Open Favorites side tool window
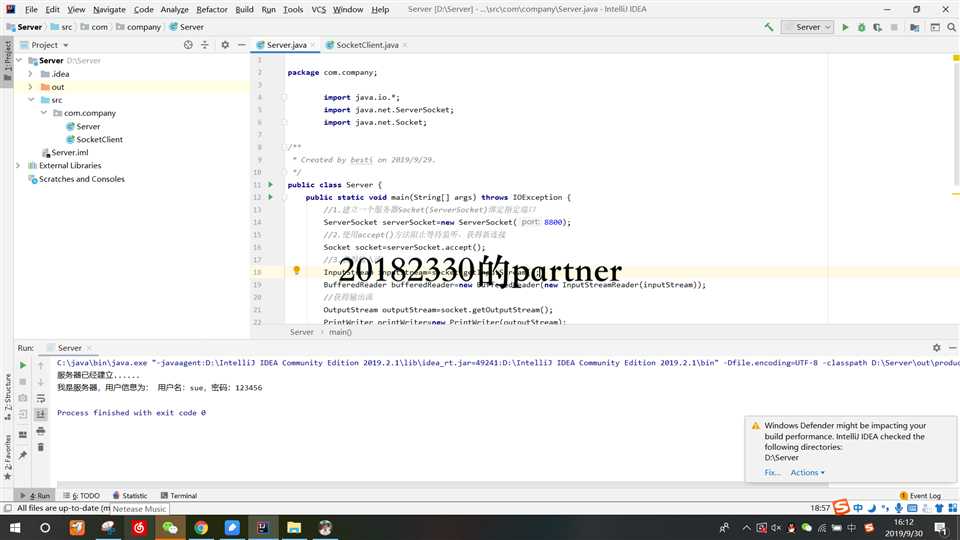The width and height of the screenshot is (960, 540). 7,456
